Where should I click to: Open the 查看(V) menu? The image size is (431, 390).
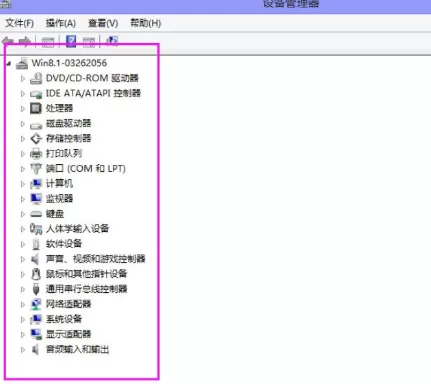coord(103,23)
